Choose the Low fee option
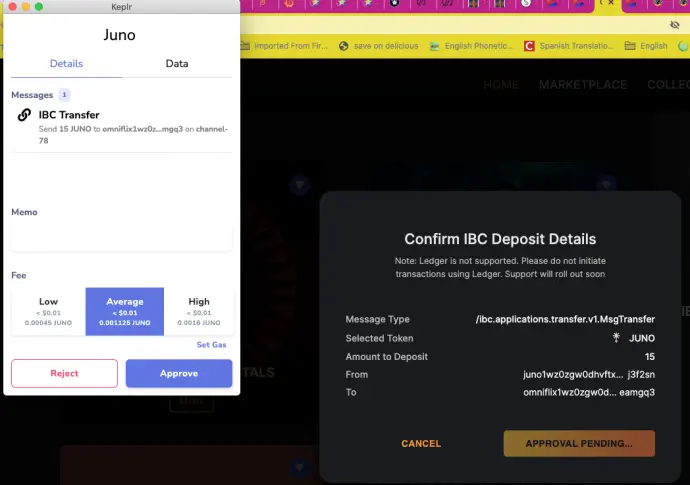 point(48,312)
